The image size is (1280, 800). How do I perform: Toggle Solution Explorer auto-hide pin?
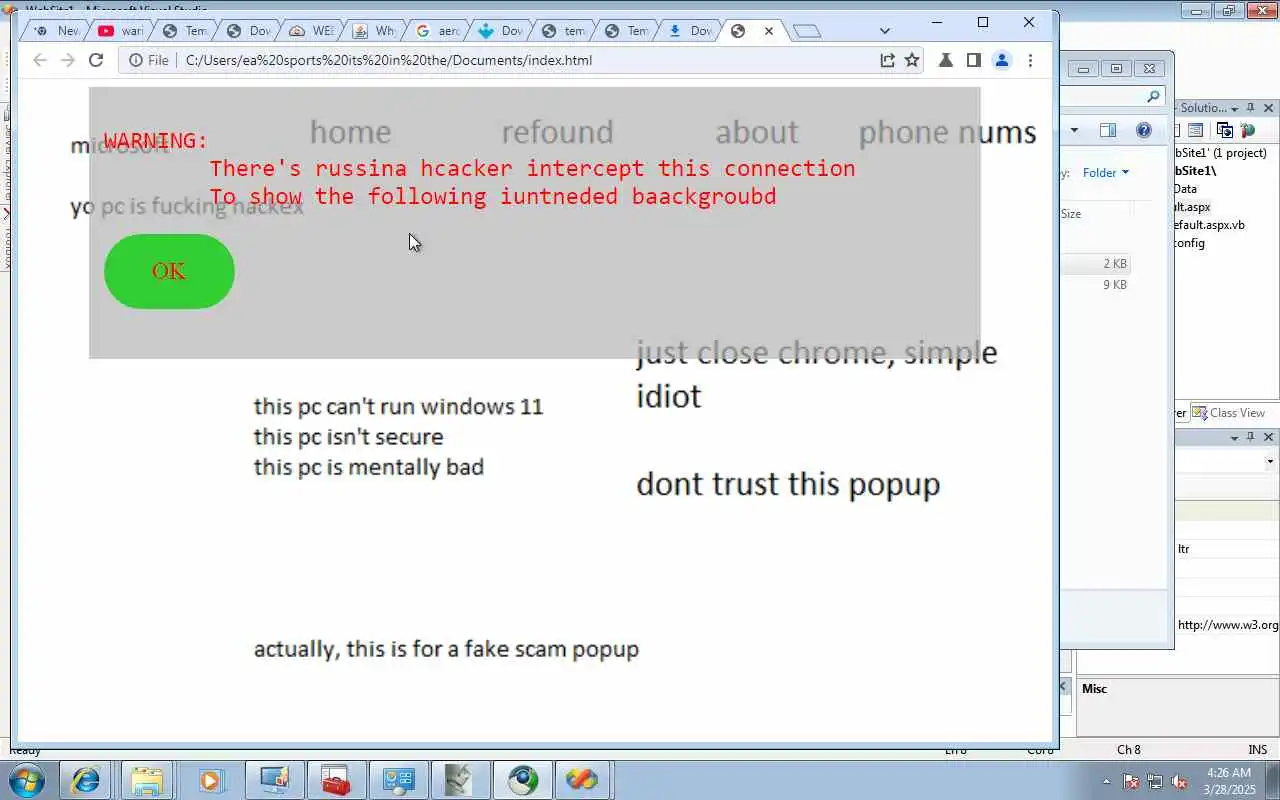[x=1251, y=108]
